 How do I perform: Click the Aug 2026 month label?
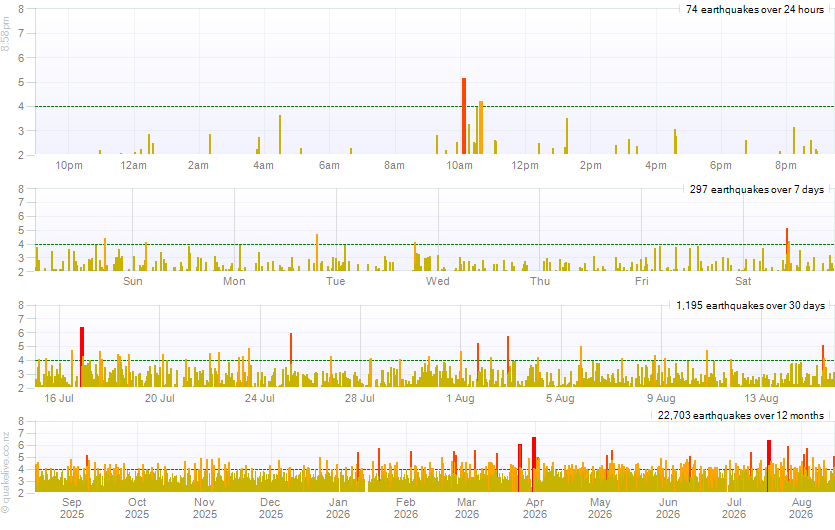point(801,508)
